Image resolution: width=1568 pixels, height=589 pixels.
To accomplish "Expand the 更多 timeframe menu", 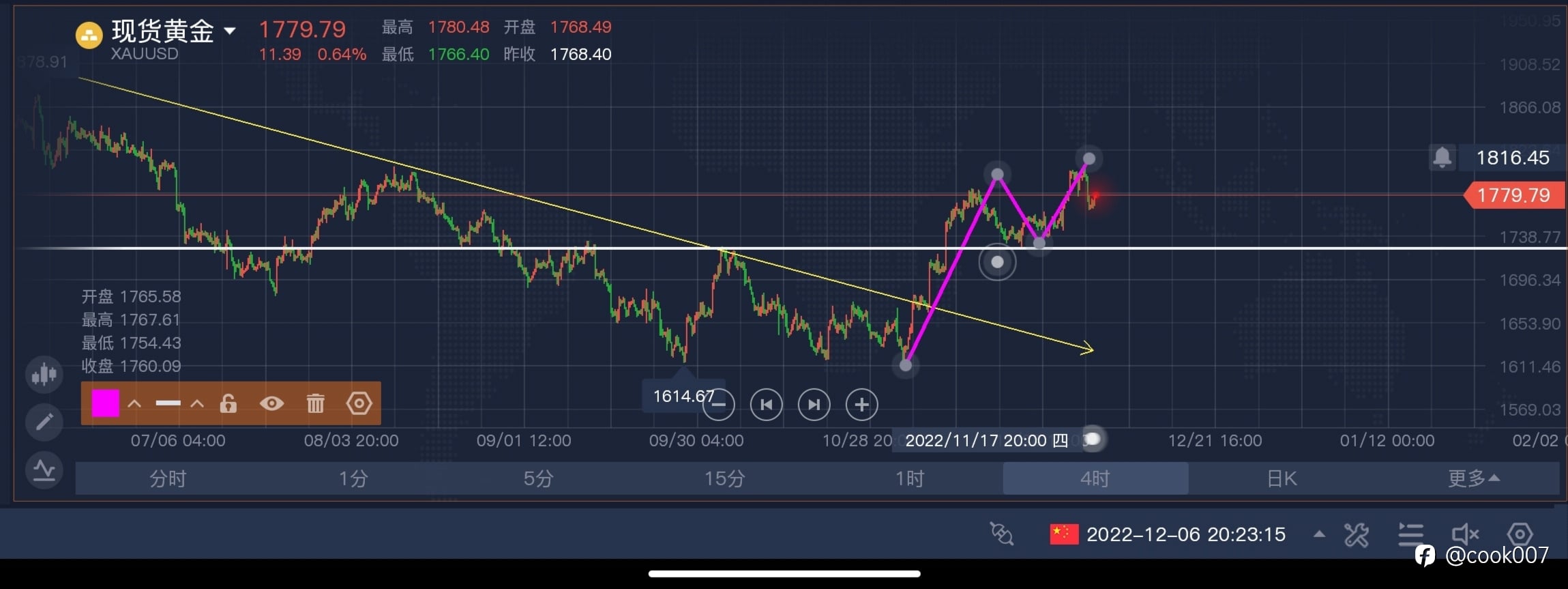I will 1473,478.
